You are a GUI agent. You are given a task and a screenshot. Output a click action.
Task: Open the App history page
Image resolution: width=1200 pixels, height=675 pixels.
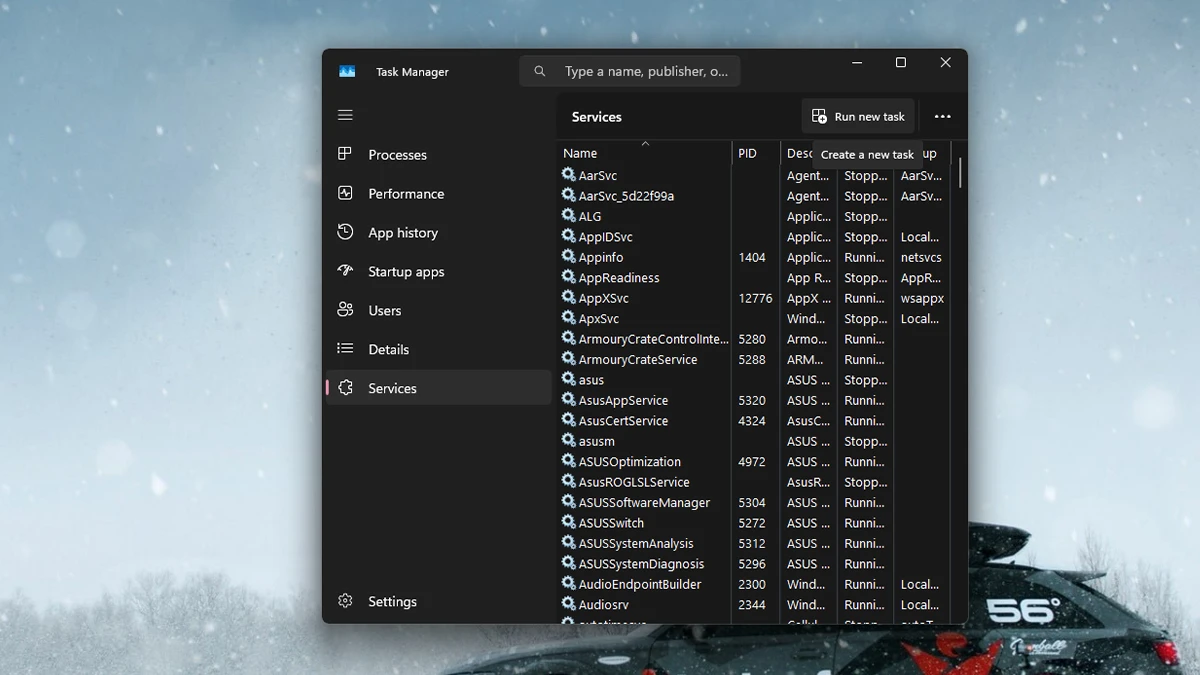[x=438, y=232]
